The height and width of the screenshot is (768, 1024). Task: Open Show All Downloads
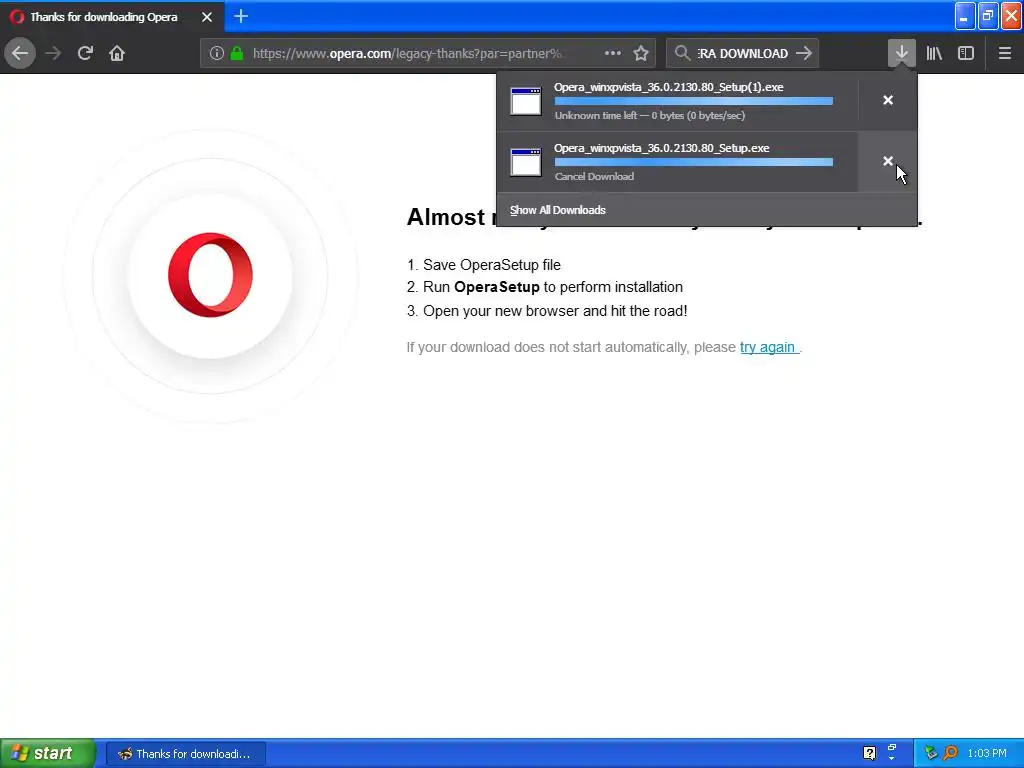(558, 210)
